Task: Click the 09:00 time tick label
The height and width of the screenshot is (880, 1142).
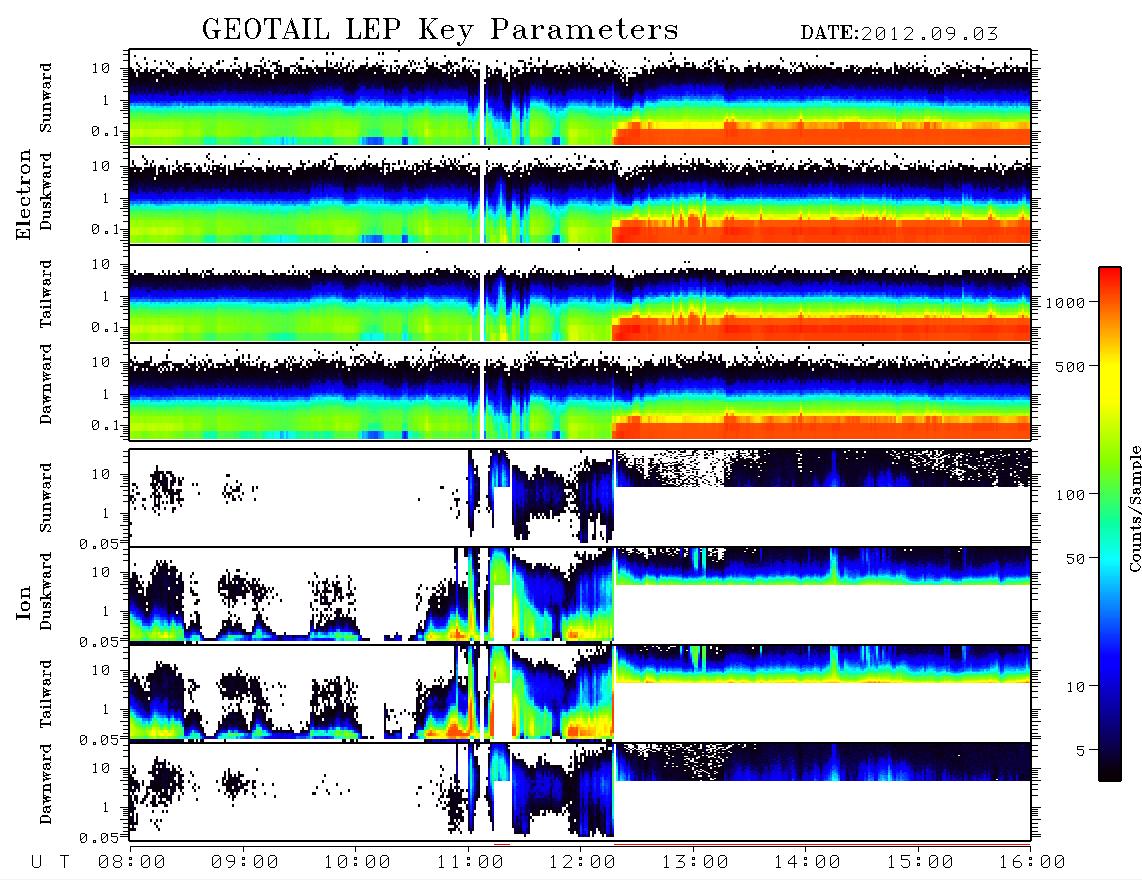Action: (244, 862)
